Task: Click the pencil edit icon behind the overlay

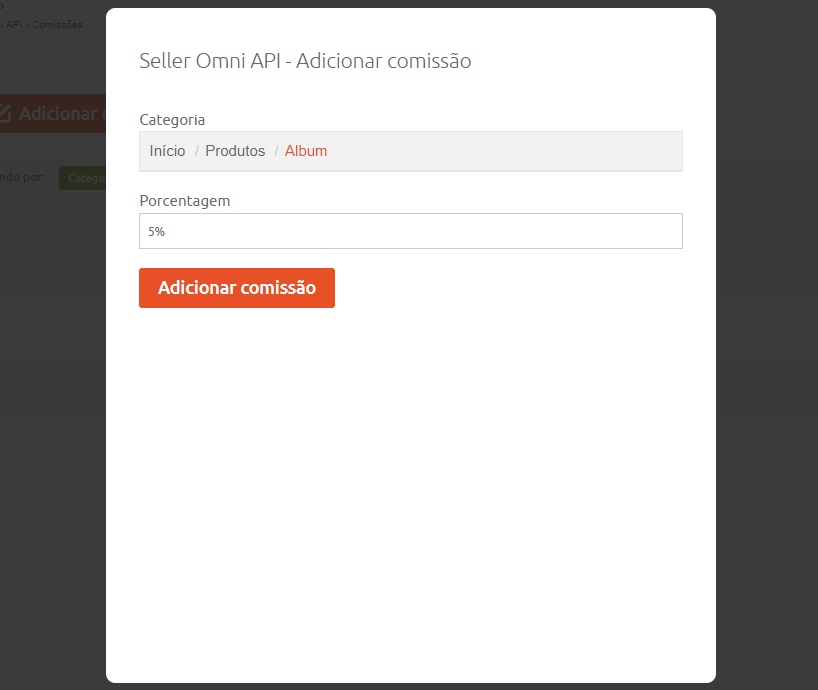Action: (4, 113)
